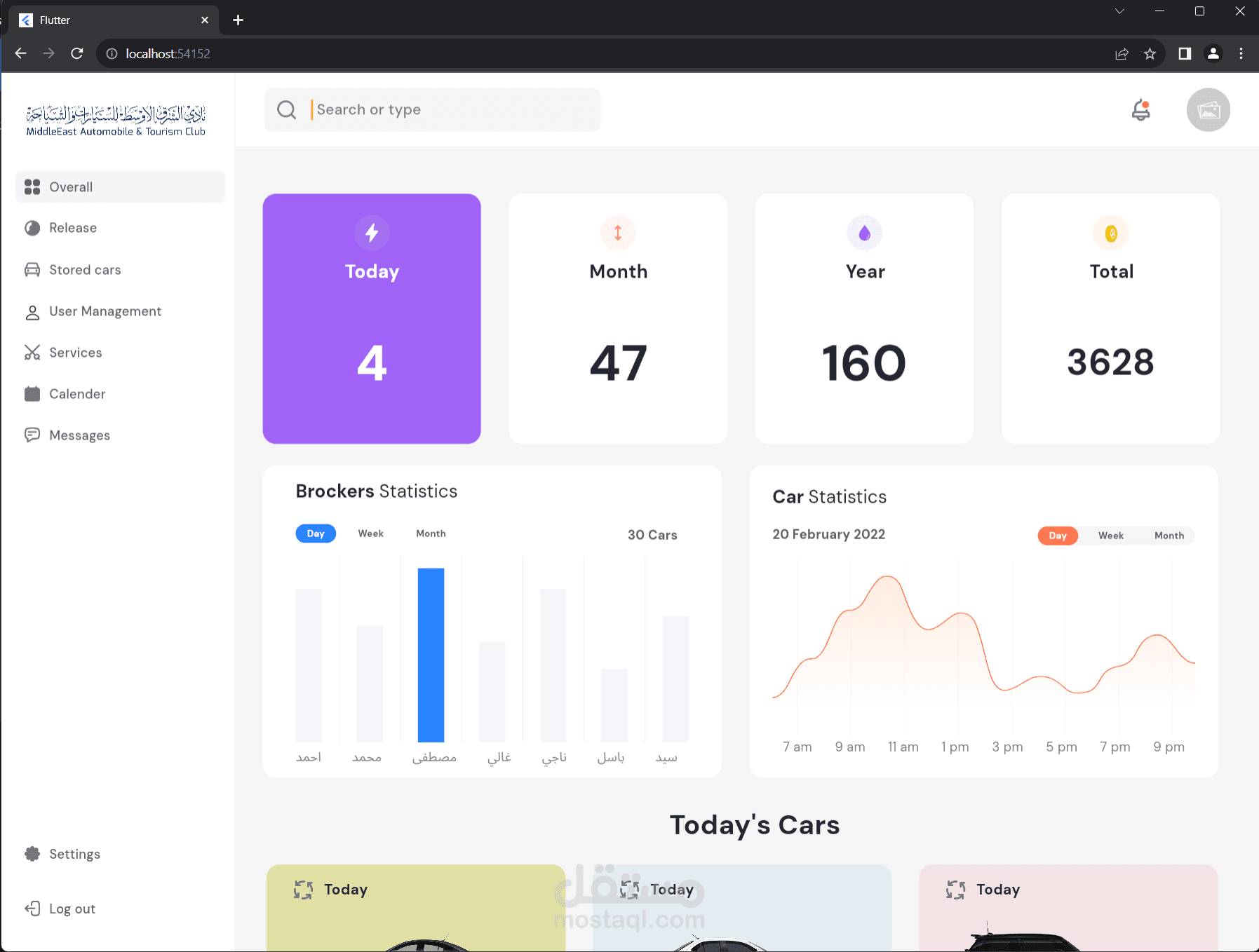Open the Chrome profile icon
Viewport: 1259px width, 952px height.
tap(1213, 53)
